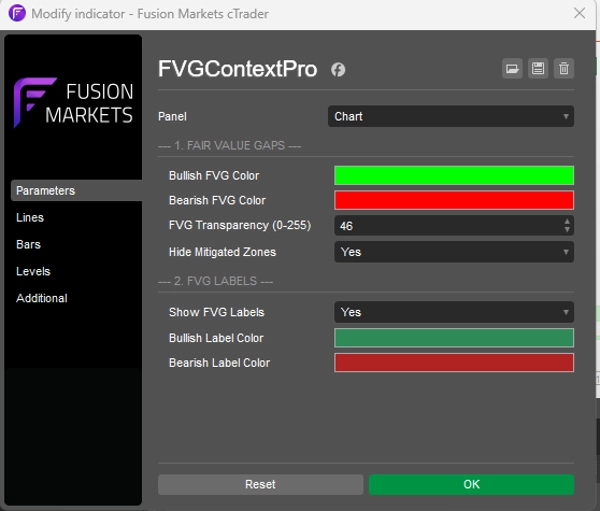Click the 'Bullish Label Color' label
Image resolution: width=600 pixels, height=511 pixels.
216,338
